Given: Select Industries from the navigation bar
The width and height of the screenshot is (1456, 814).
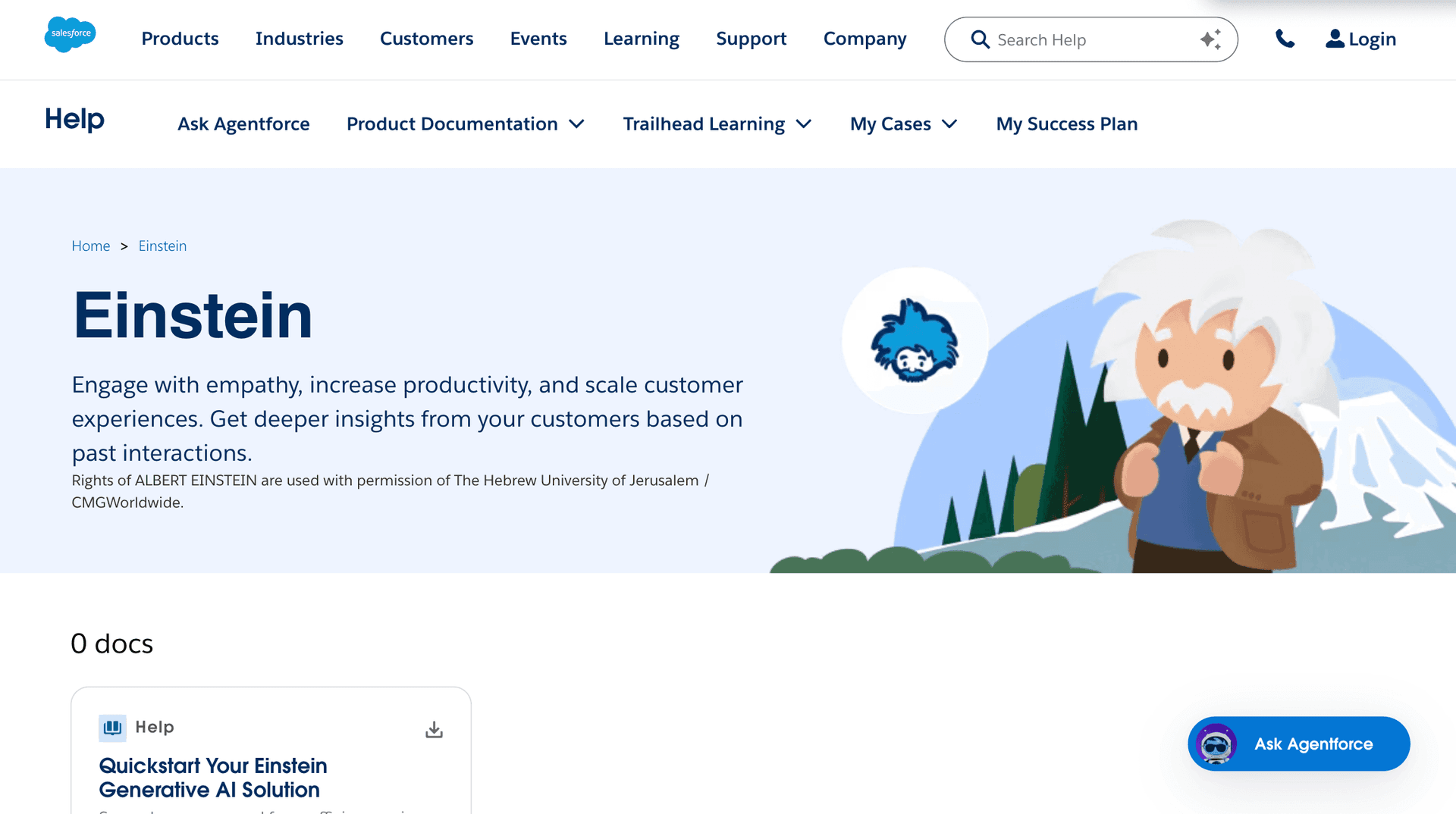Looking at the screenshot, I should click(299, 39).
